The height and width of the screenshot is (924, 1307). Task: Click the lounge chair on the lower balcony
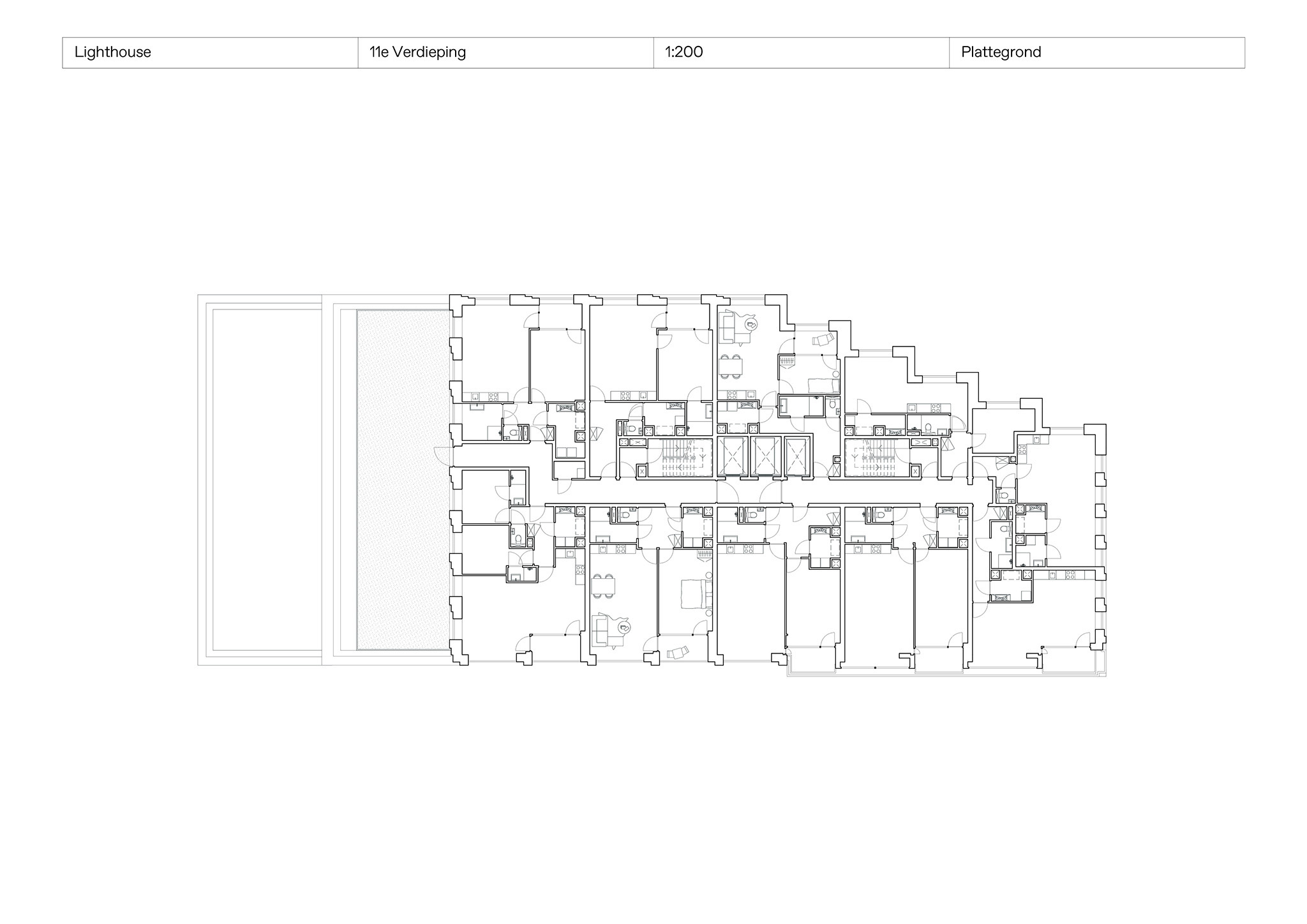click(x=678, y=652)
